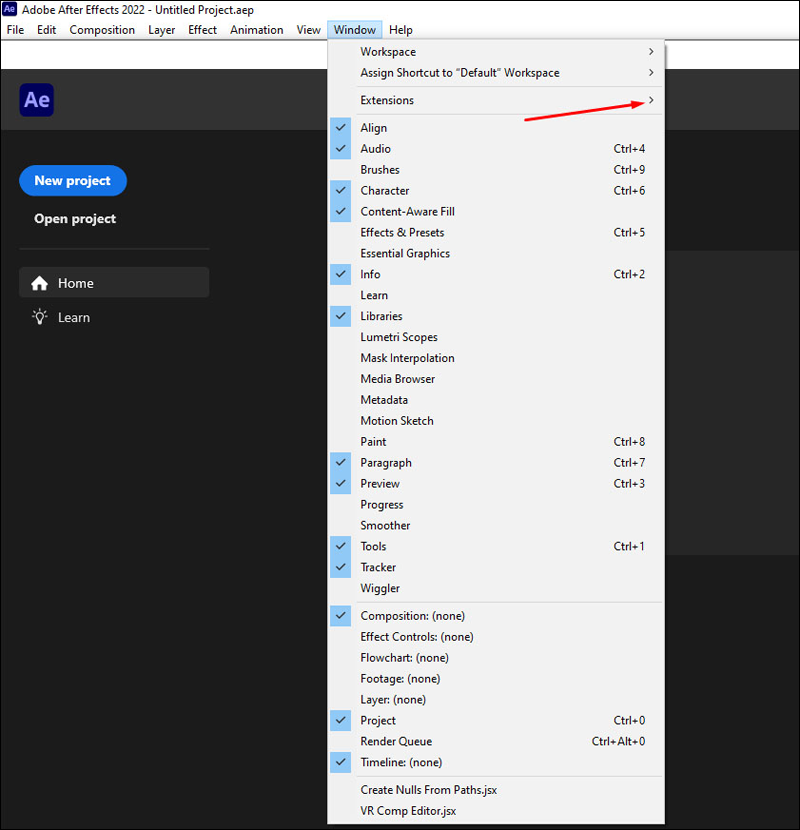Open the Smoother panel
The height and width of the screenshot is (830, 800).
pyautogui.click(x=496, y=525)
